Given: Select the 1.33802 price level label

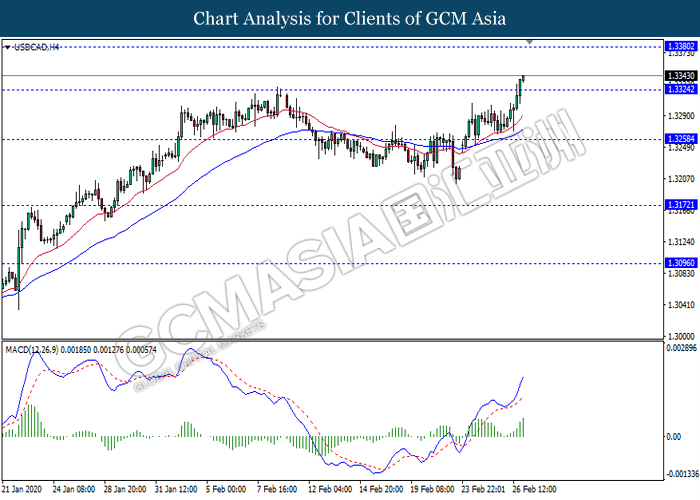Looking at the screenshot, I should click(x=680, y=46).
